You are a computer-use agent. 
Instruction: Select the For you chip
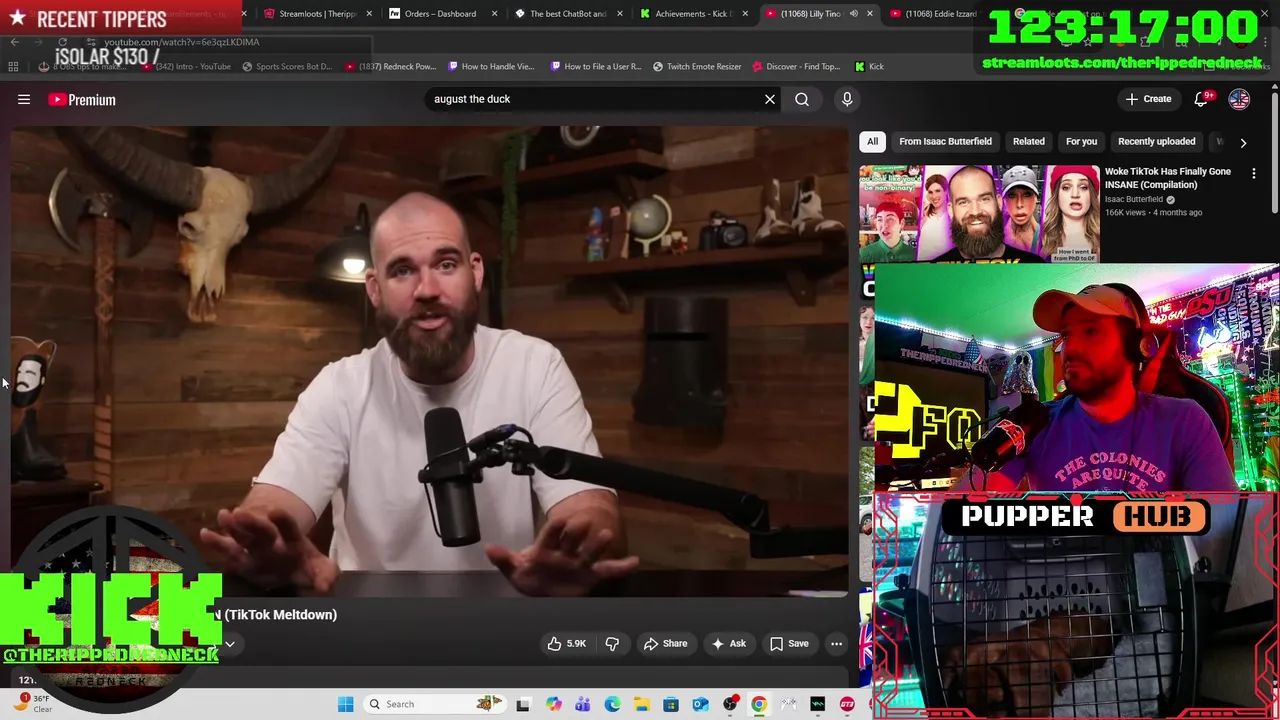tap(1081, 142)
